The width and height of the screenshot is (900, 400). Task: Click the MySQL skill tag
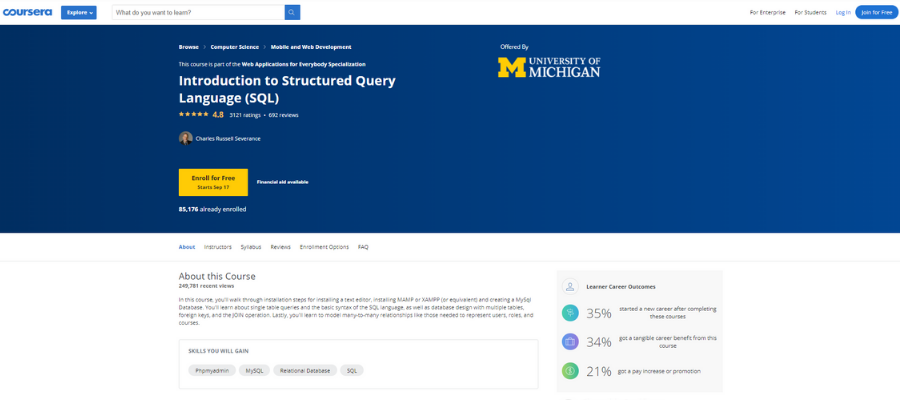tap(254, 371)
